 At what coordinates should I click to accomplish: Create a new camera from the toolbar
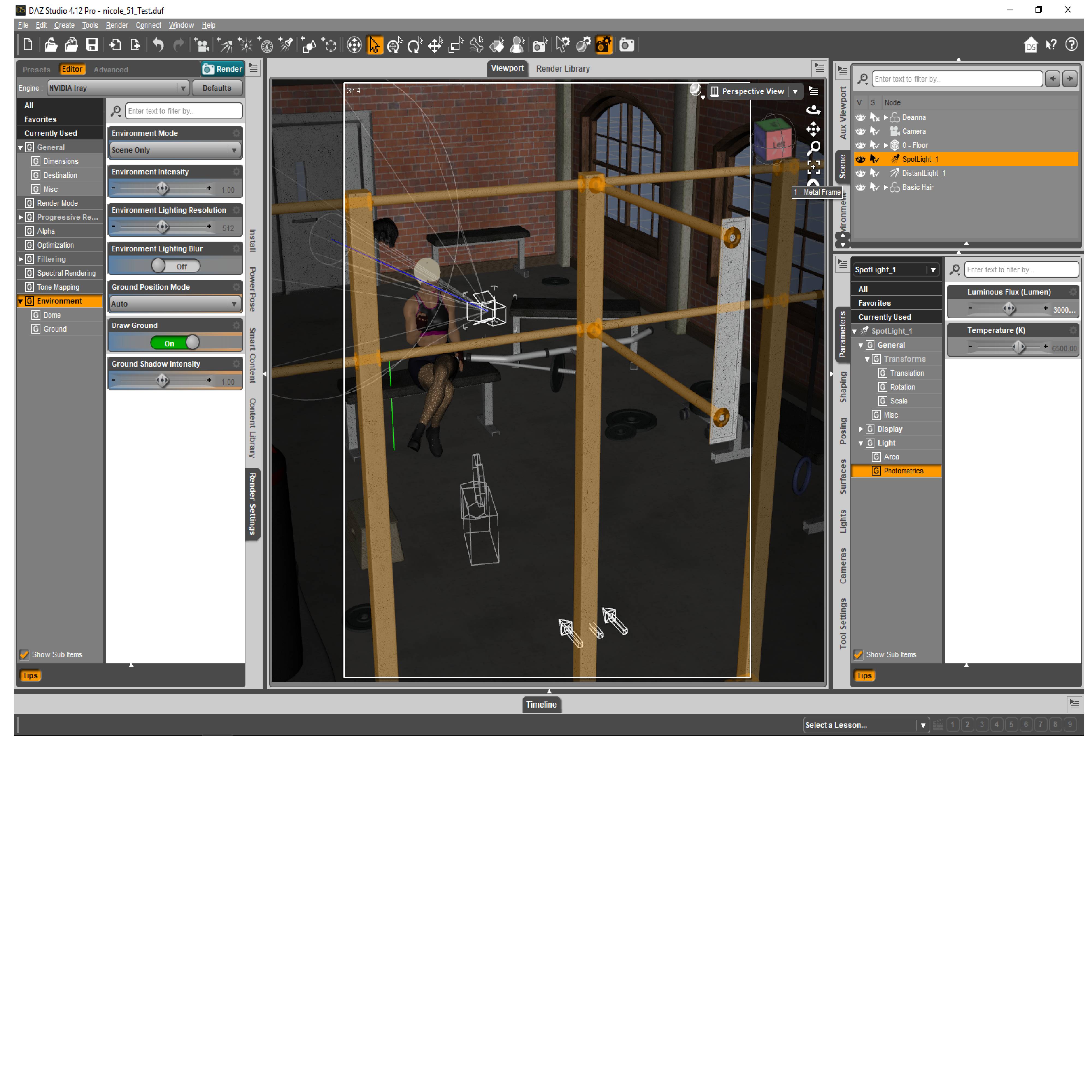[202, 45]
